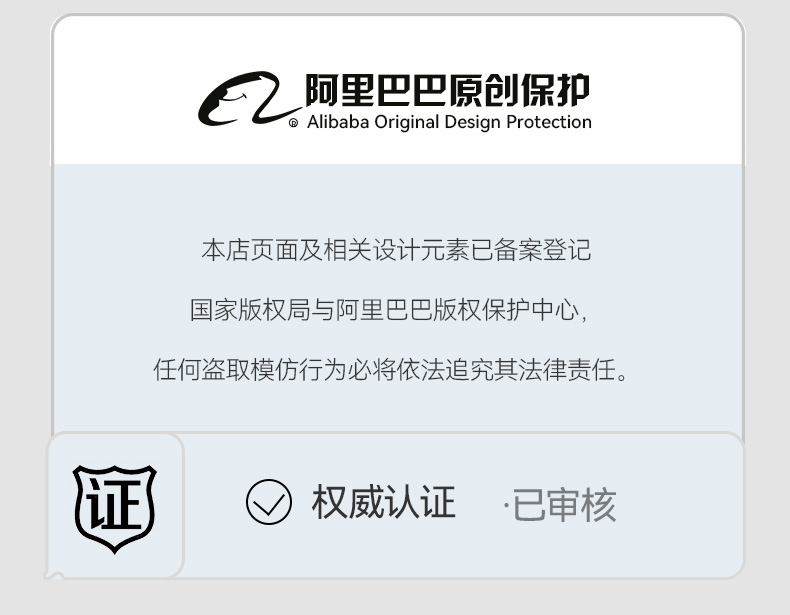Click the rounded box around shield badge
The image size is (790, 615).
click(115, 505)
